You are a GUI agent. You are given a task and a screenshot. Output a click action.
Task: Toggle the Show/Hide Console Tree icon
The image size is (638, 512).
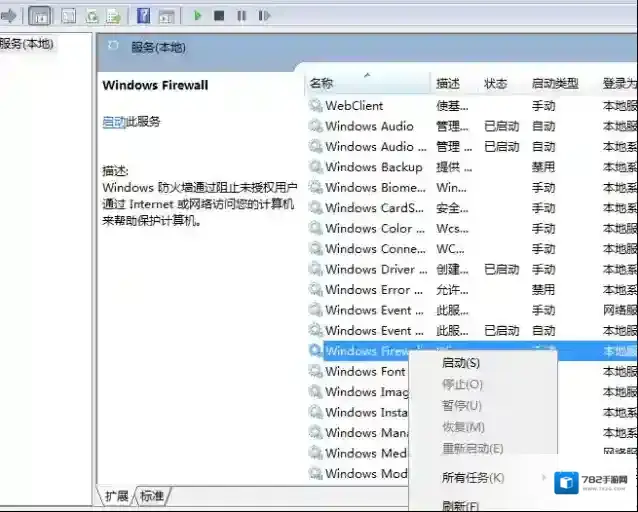(x=41, y=15)
